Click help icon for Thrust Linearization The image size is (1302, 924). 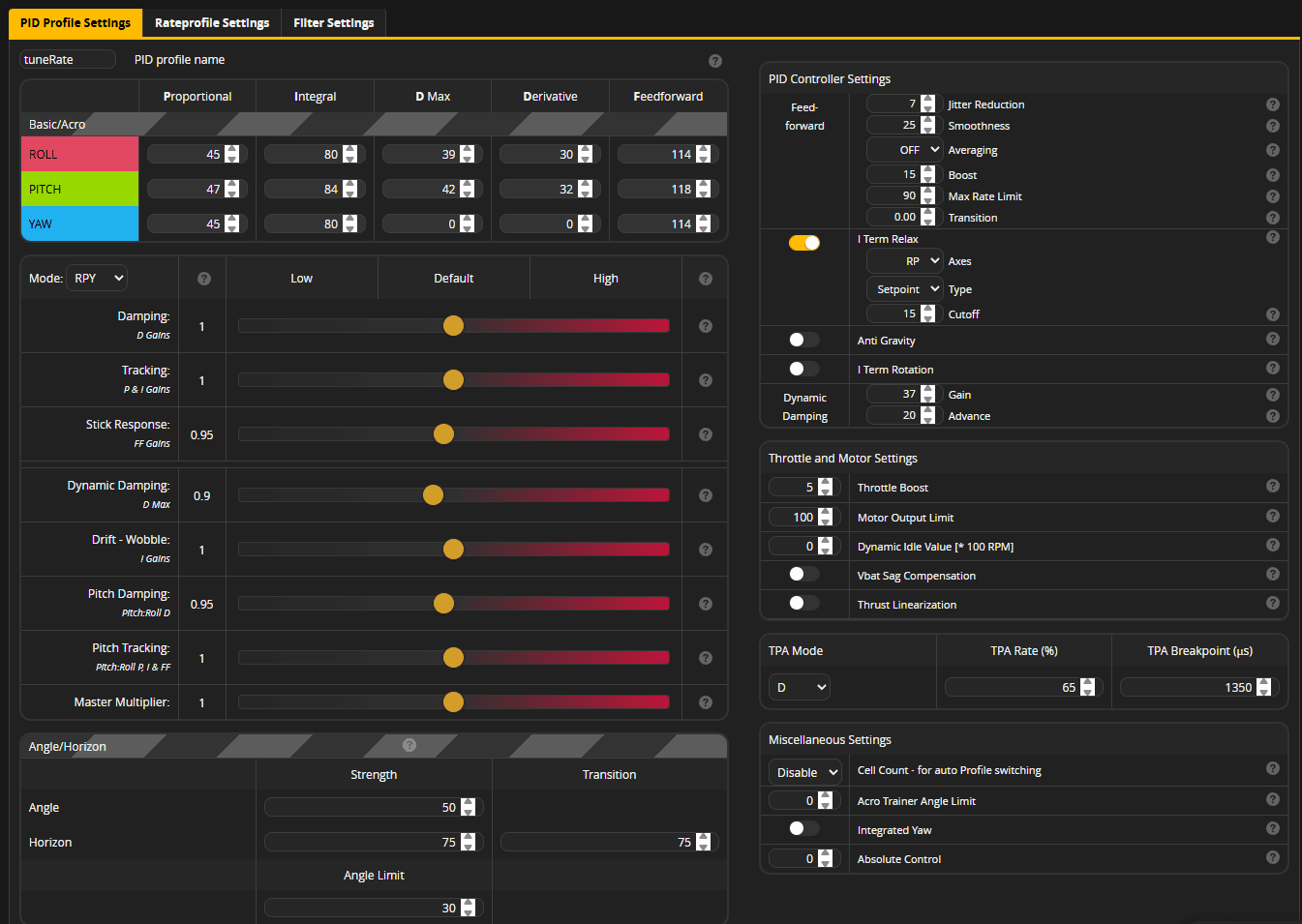pyautogui.click(x=1273, y=603)
